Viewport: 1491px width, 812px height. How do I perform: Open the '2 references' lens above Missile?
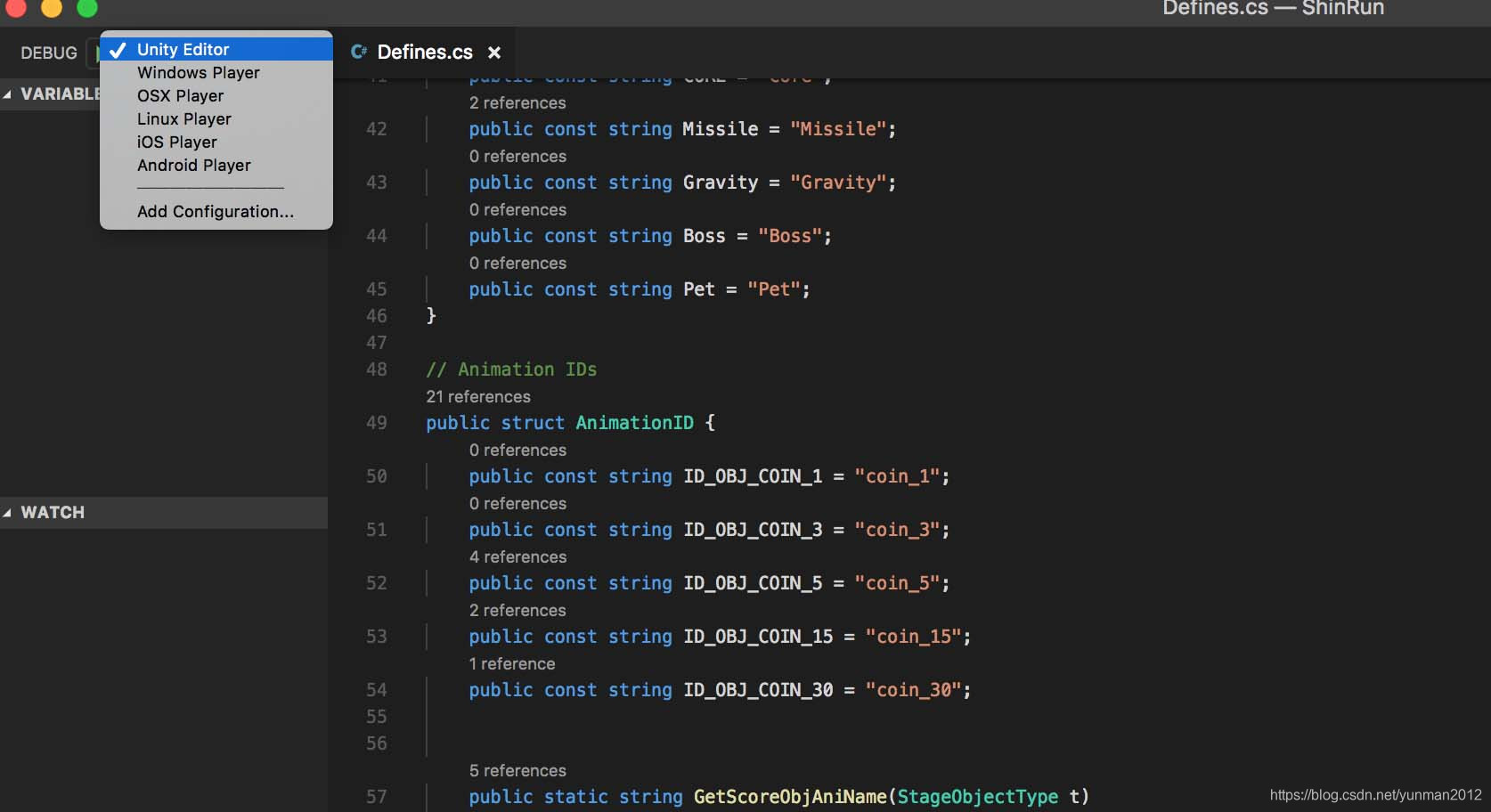tap(517, 102)
